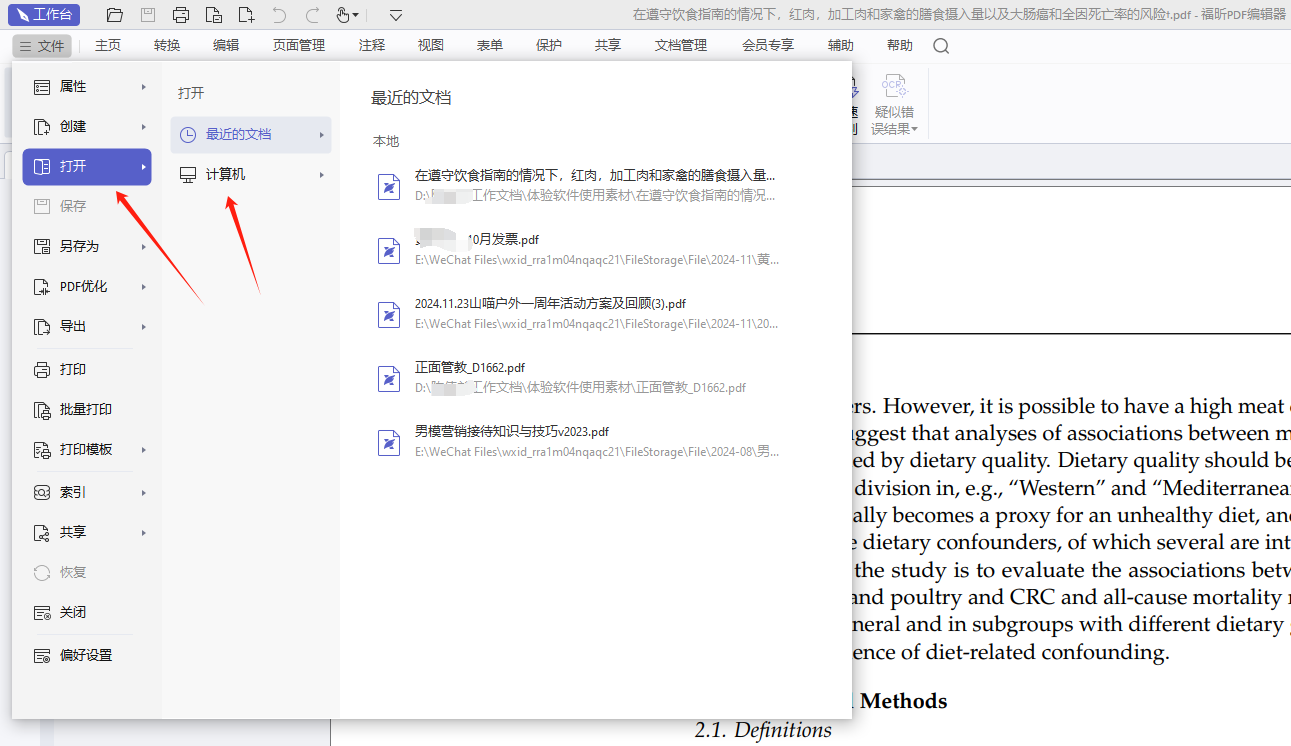Open the quick access toolbar customize dropdown

(x=396, y=15)
